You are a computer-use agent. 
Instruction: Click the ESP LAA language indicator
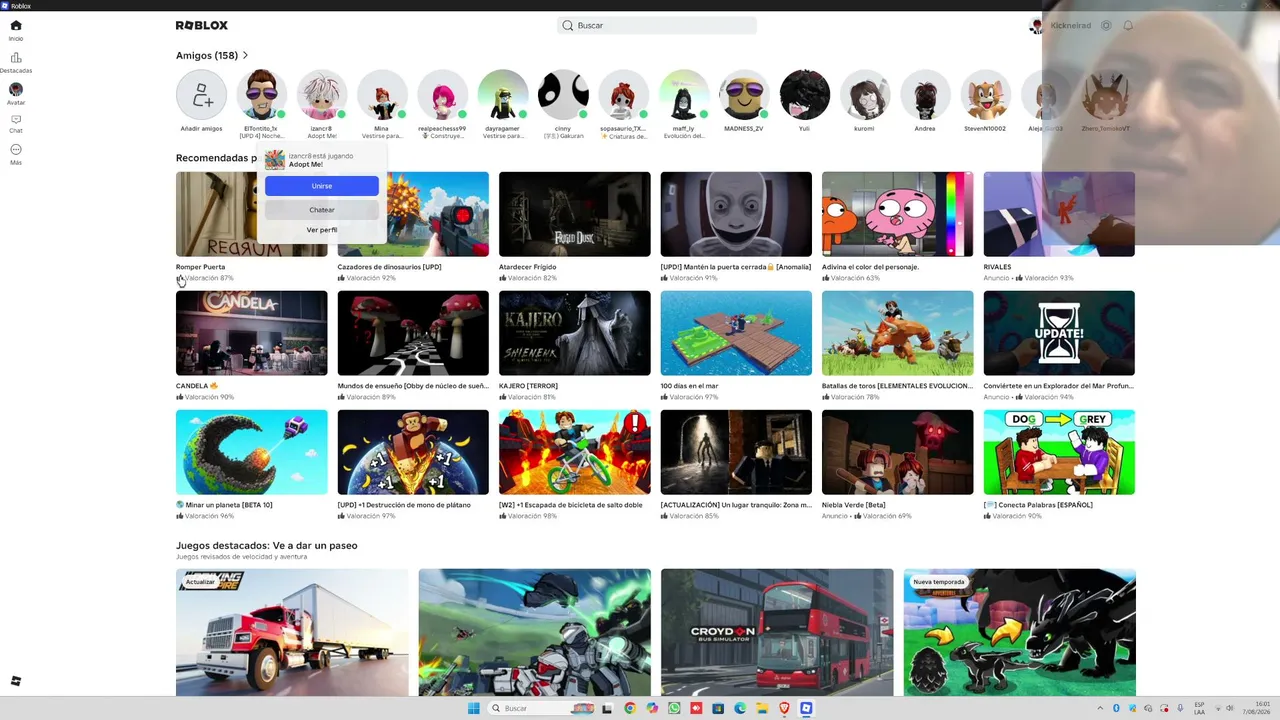click(1199, 708)
